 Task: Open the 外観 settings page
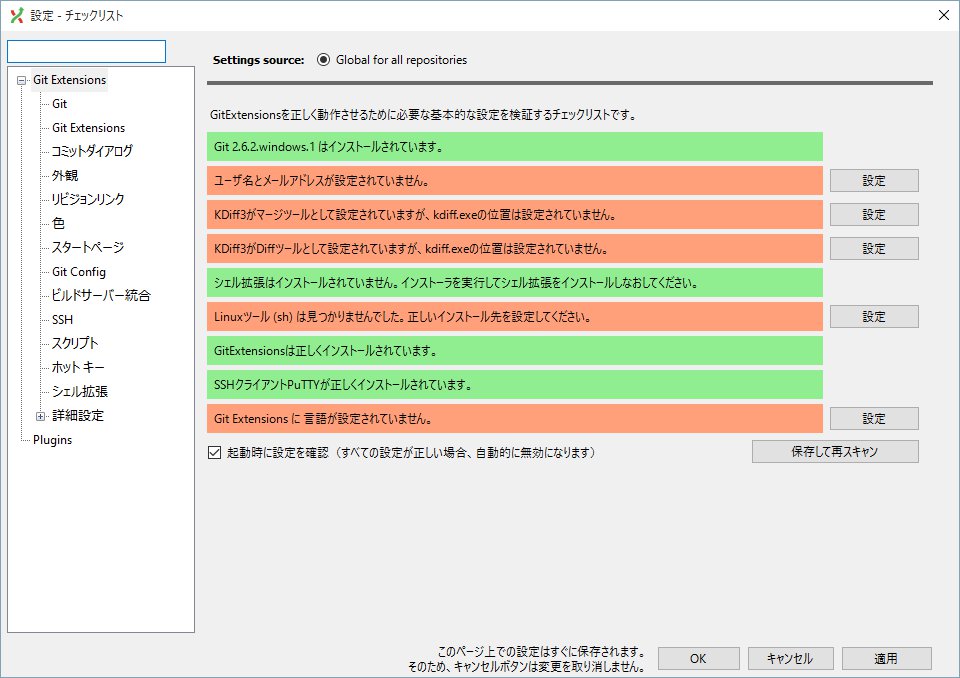pyautogui.click(x=65, y=176)
